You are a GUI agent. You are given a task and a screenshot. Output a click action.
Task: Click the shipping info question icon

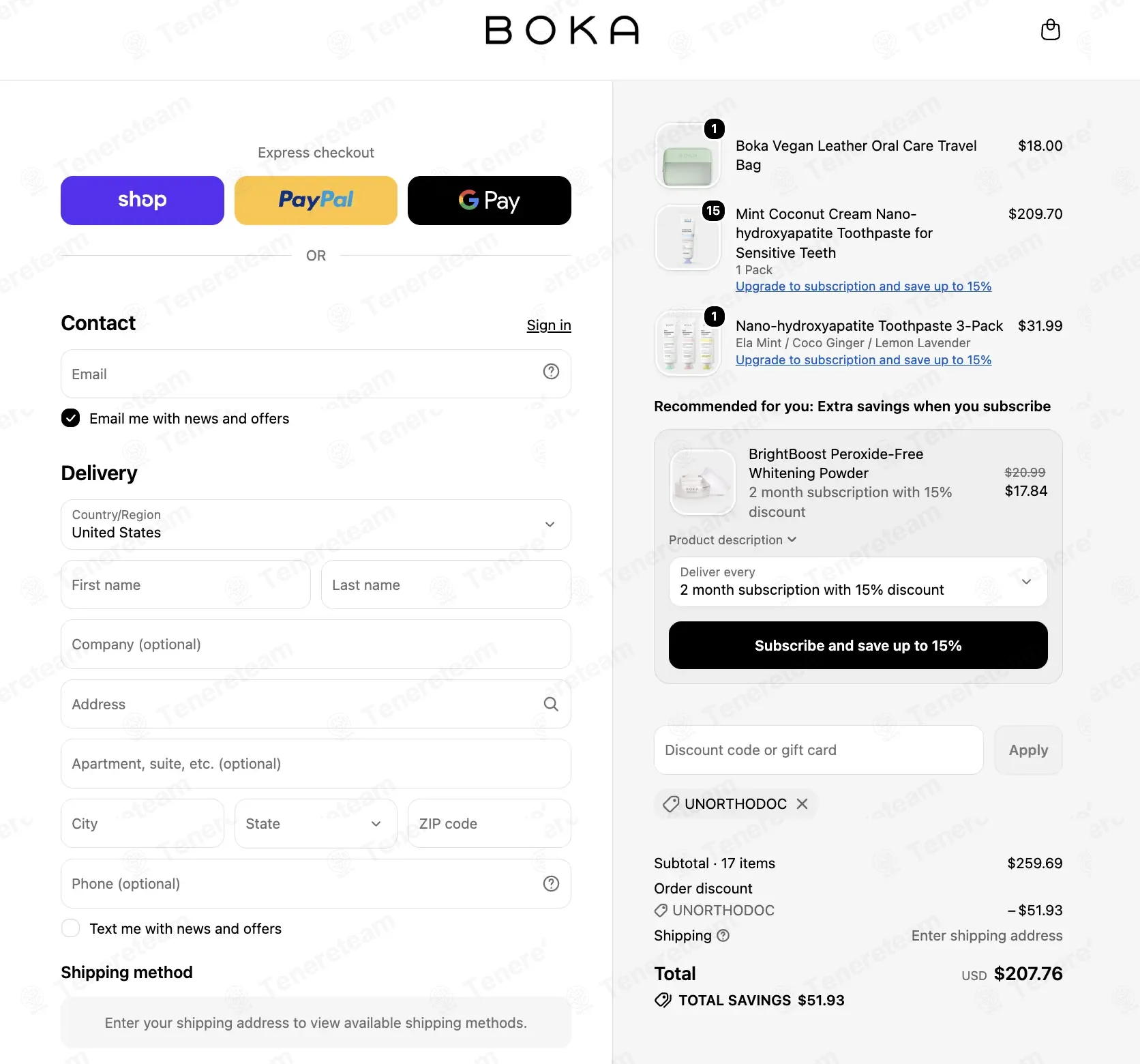click(723, 936)
